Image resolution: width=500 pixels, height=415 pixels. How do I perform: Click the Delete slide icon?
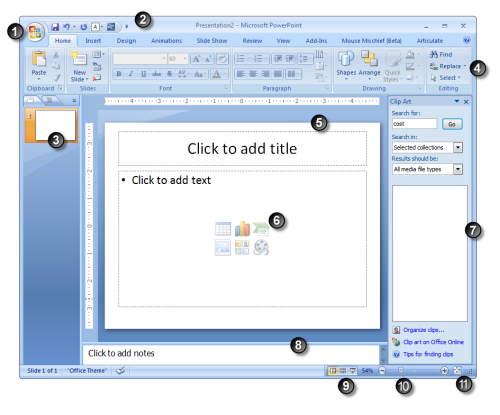(x=97, y=78)
